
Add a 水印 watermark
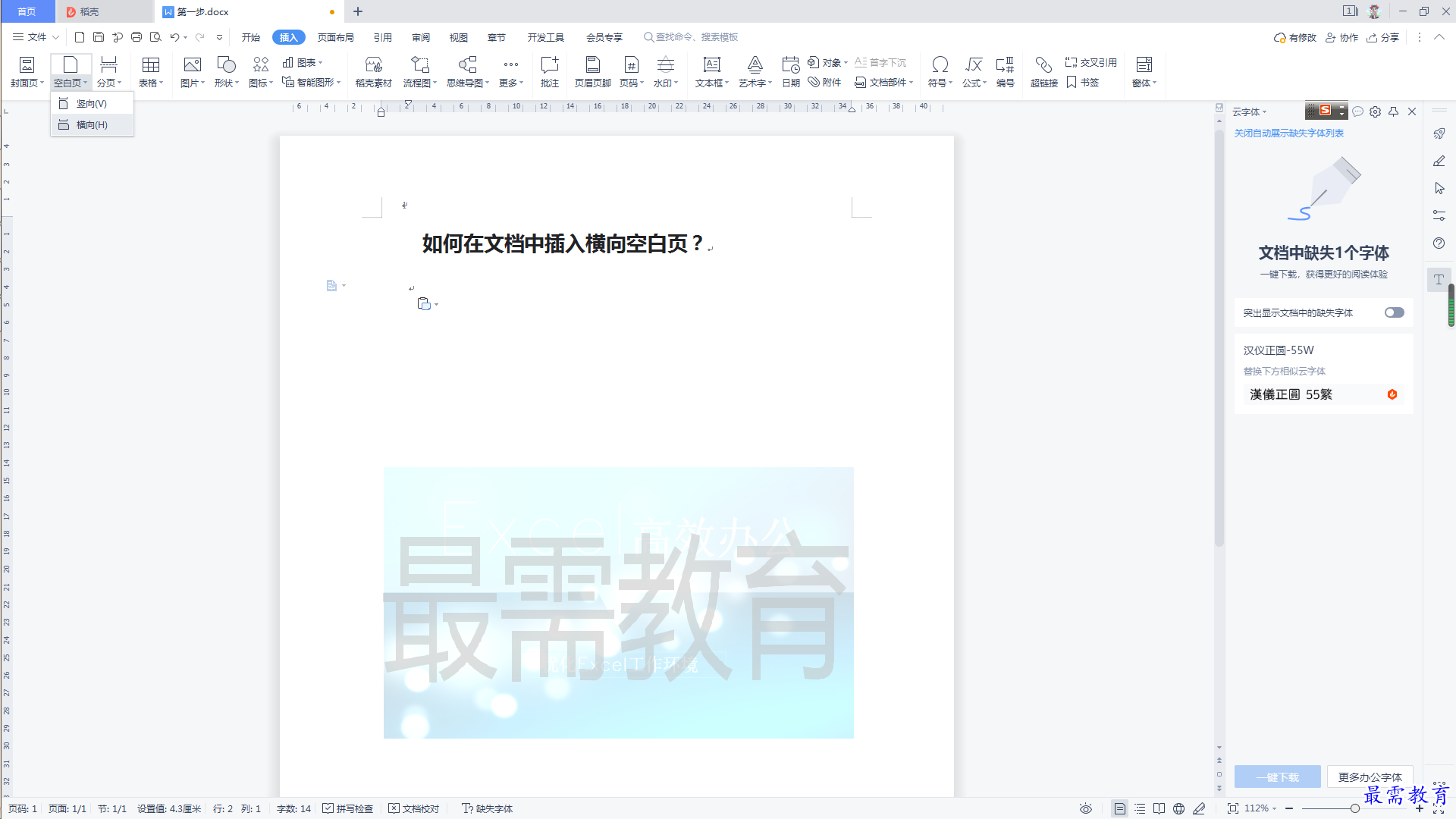coord(666,73)
